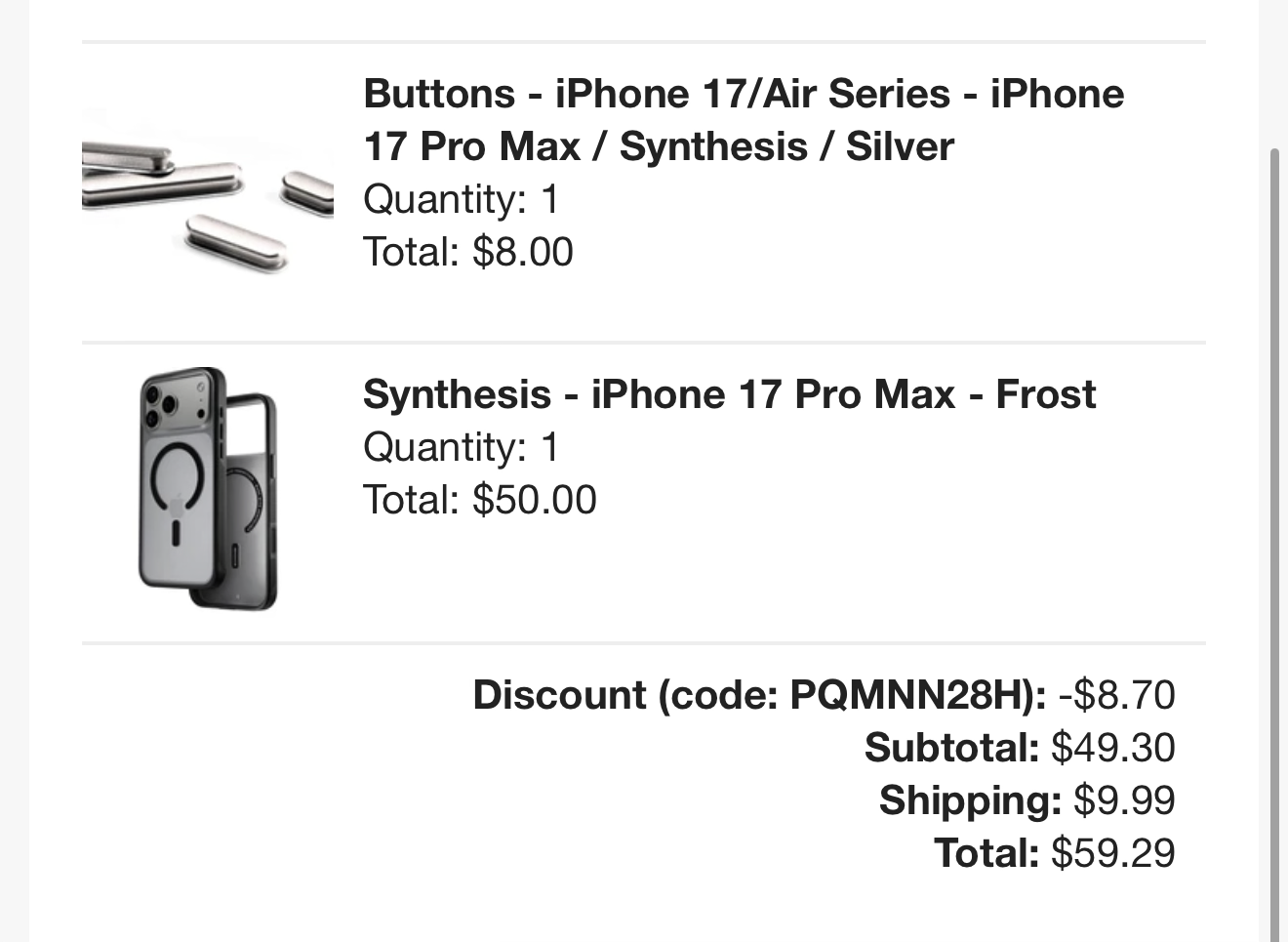Click the word Silver in the Buttons title
The height and width of the screenshot is (942, 1288).
tap(900, 147)
